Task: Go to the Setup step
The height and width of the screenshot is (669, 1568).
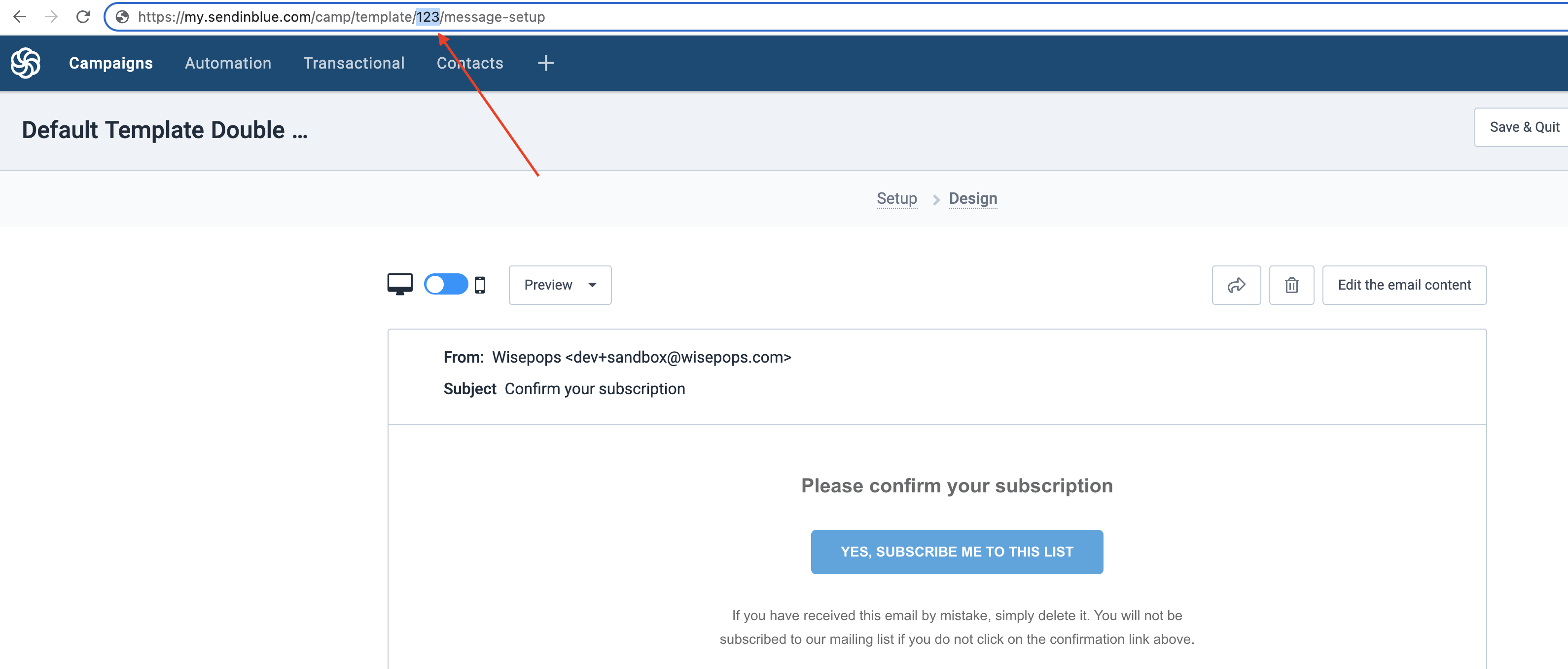Action: 896,199
